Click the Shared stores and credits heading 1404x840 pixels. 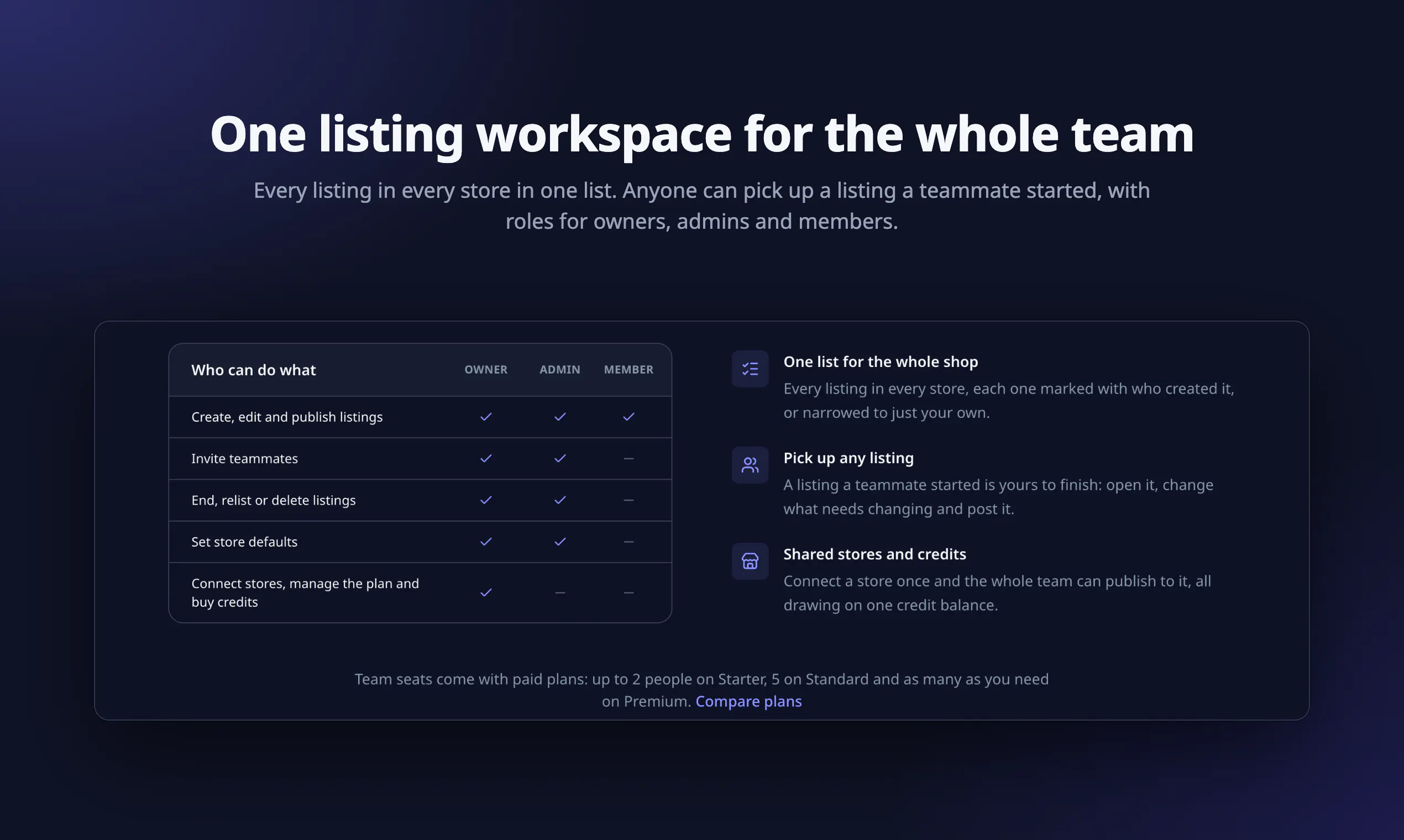[874, 554]
